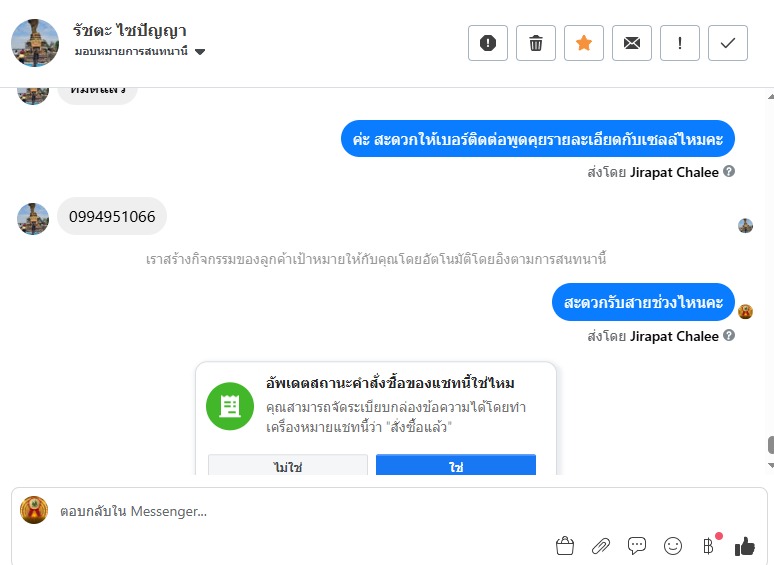This screenshot has height=565, width=774.
Task: Open รัชตะ ไชปัญญา profile picture in header
Action: click(x=35, y=43)
